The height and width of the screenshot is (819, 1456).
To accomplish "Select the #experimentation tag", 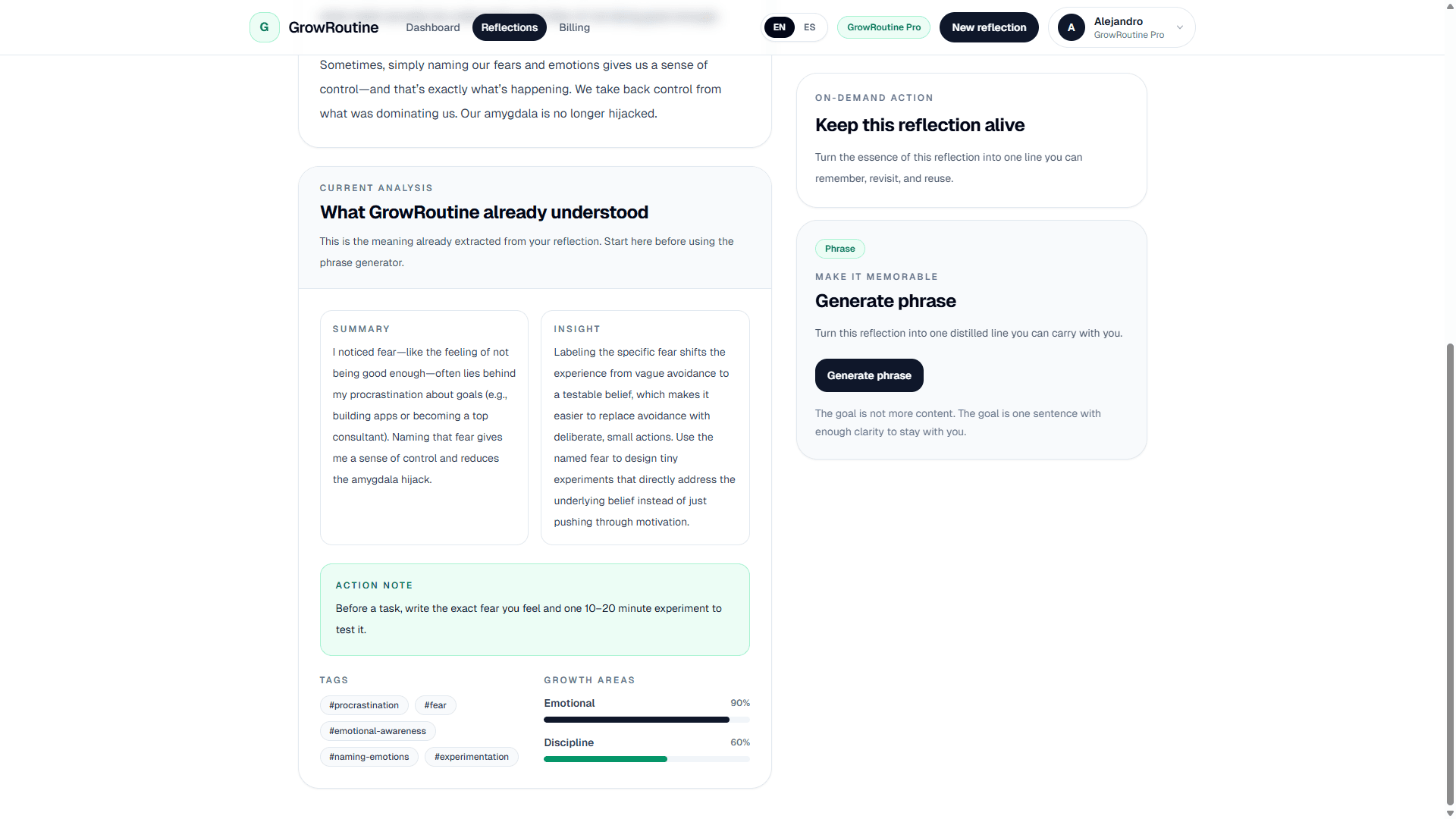I will point(472,757).
